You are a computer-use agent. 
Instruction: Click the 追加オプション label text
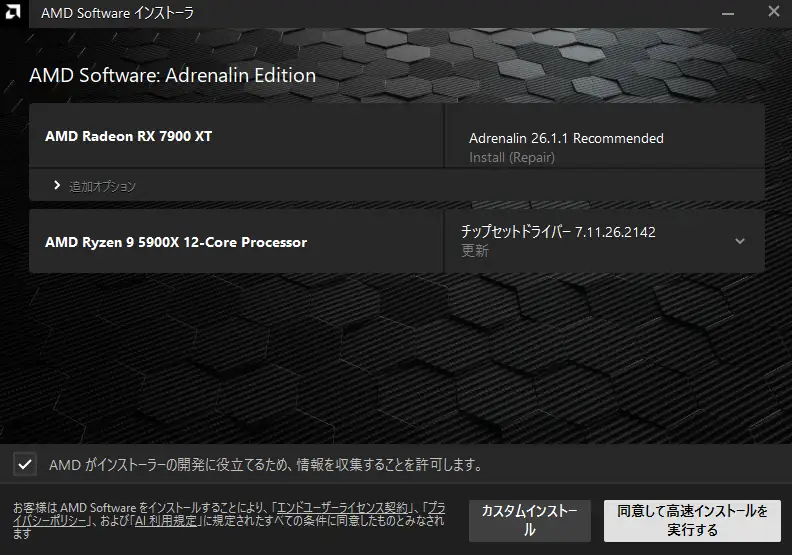(x=102, y=186)
